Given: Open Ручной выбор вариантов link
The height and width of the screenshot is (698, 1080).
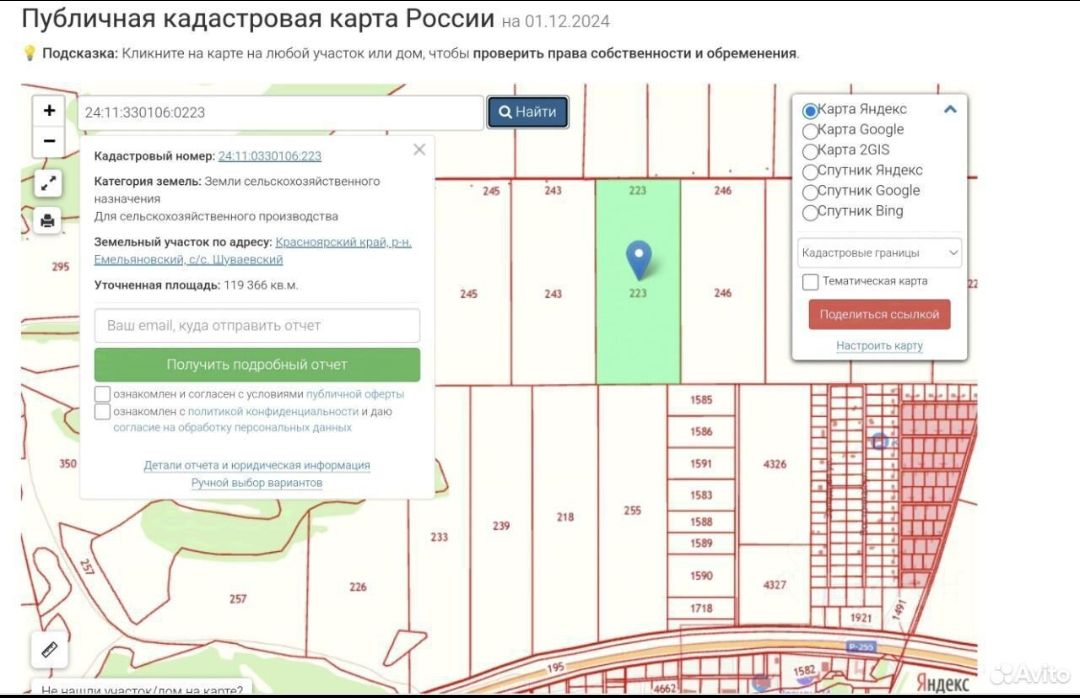Looking at the screenshot, I should coord(257,482).
